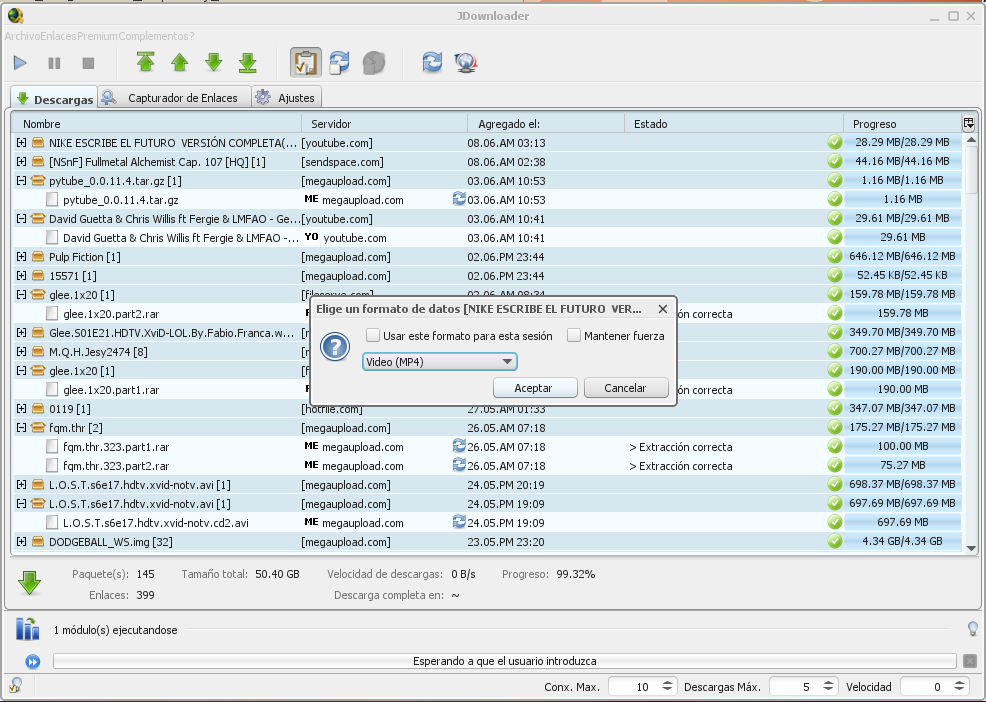This screenshot has height=702, width=986.
Task: Click the blue fast-forward icon by progress bar
Action: click(x=33, y=661)
